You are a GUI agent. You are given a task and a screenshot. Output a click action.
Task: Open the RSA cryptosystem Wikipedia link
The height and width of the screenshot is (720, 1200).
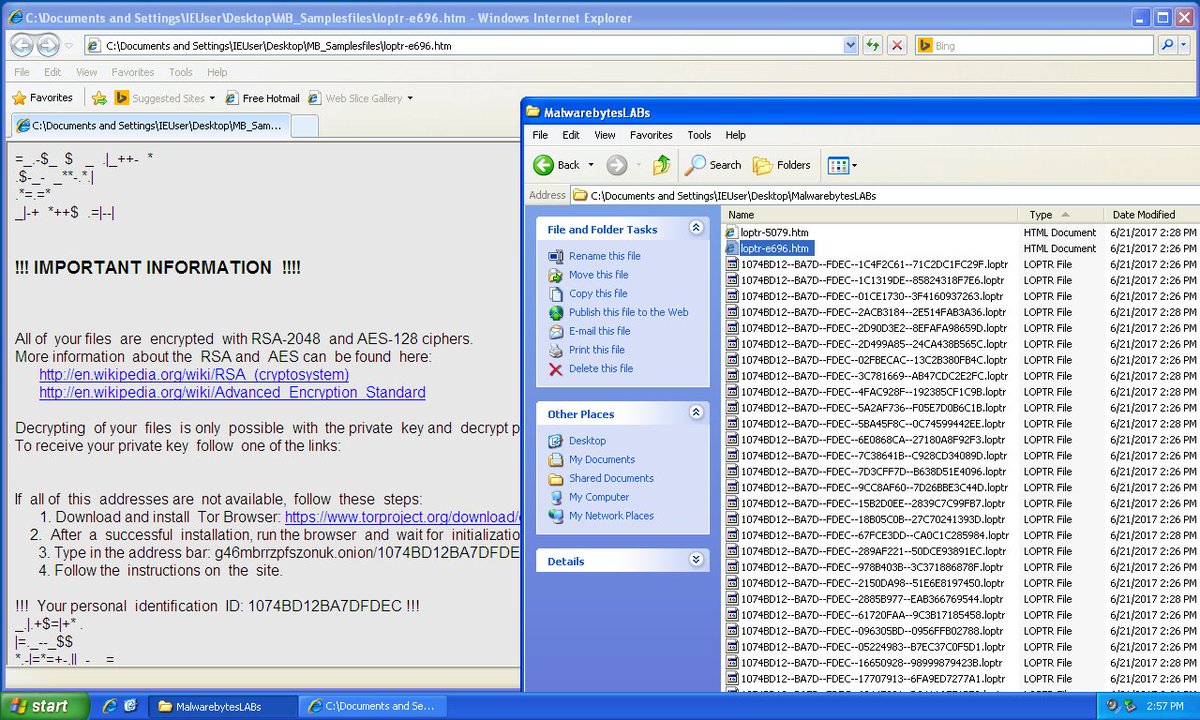click(x=194, y=375)
